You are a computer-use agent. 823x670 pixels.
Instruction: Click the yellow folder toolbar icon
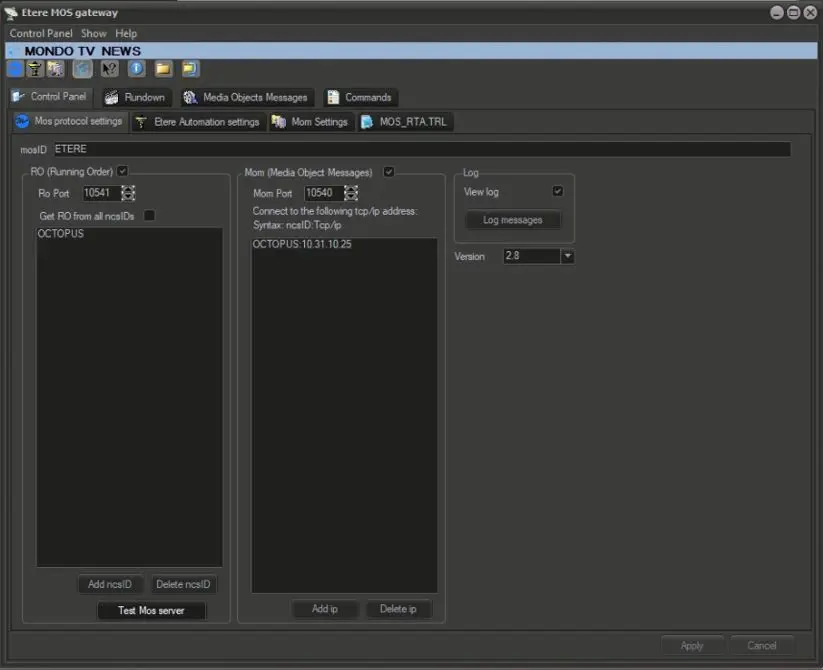pos(163,69)
